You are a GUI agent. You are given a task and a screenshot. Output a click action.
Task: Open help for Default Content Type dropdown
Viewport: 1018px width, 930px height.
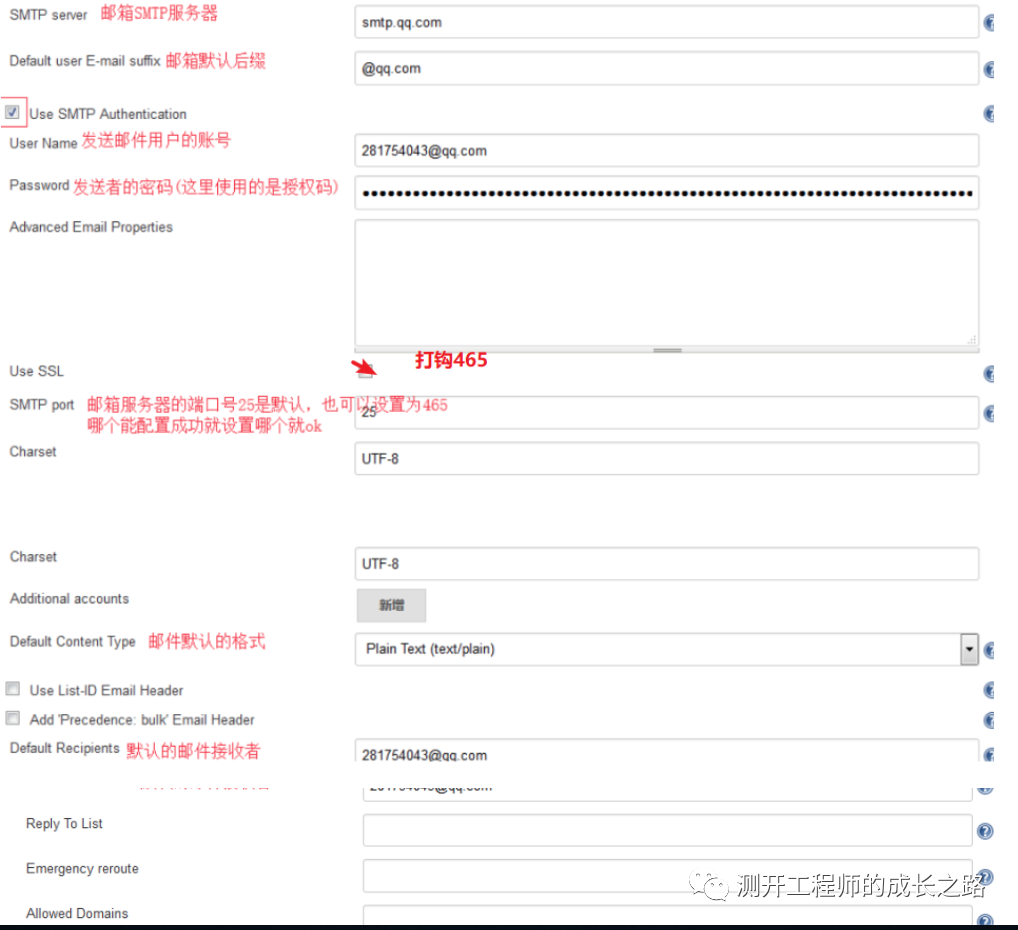[x=989, y=650]
